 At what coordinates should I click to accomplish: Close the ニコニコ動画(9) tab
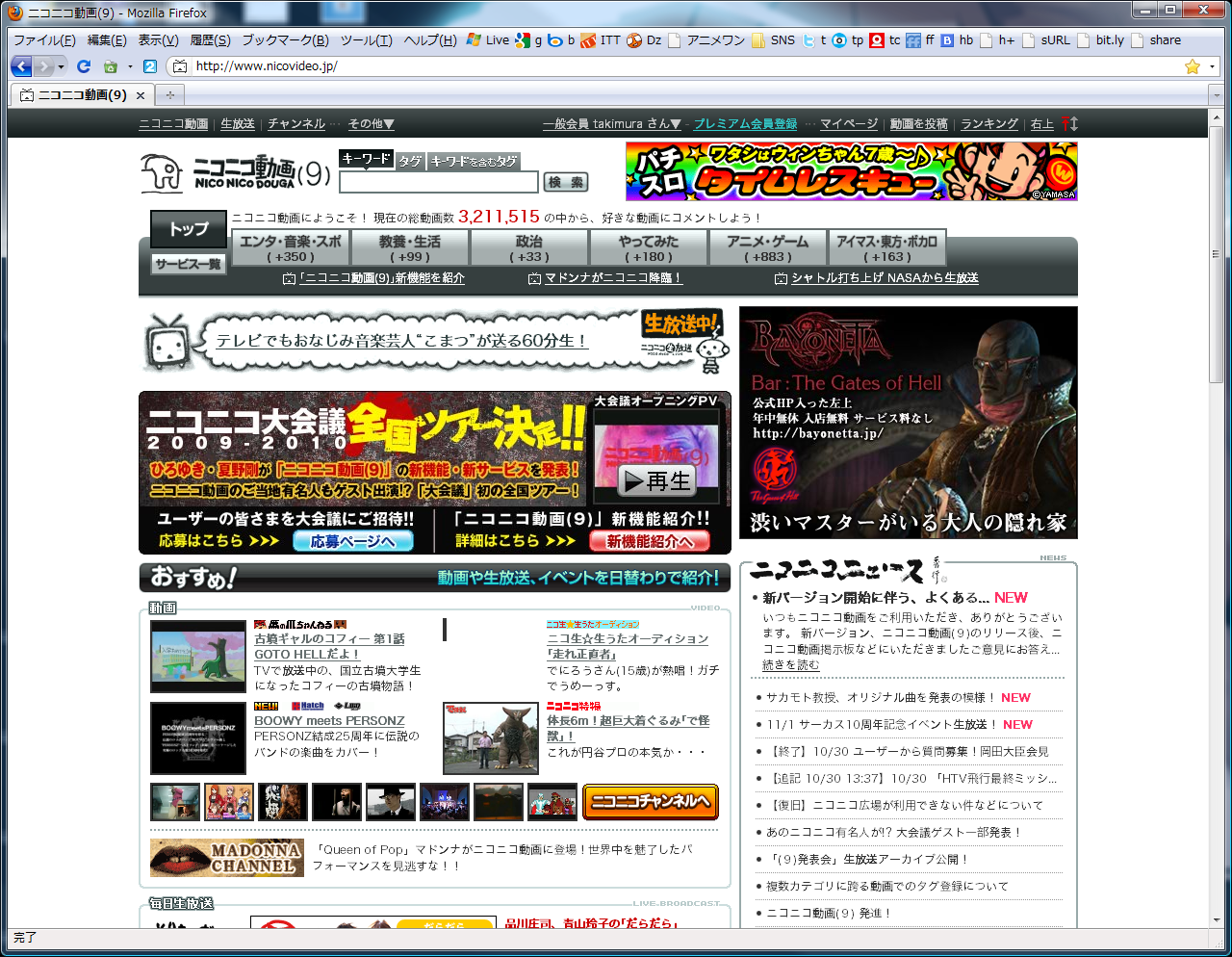(141, 95)
